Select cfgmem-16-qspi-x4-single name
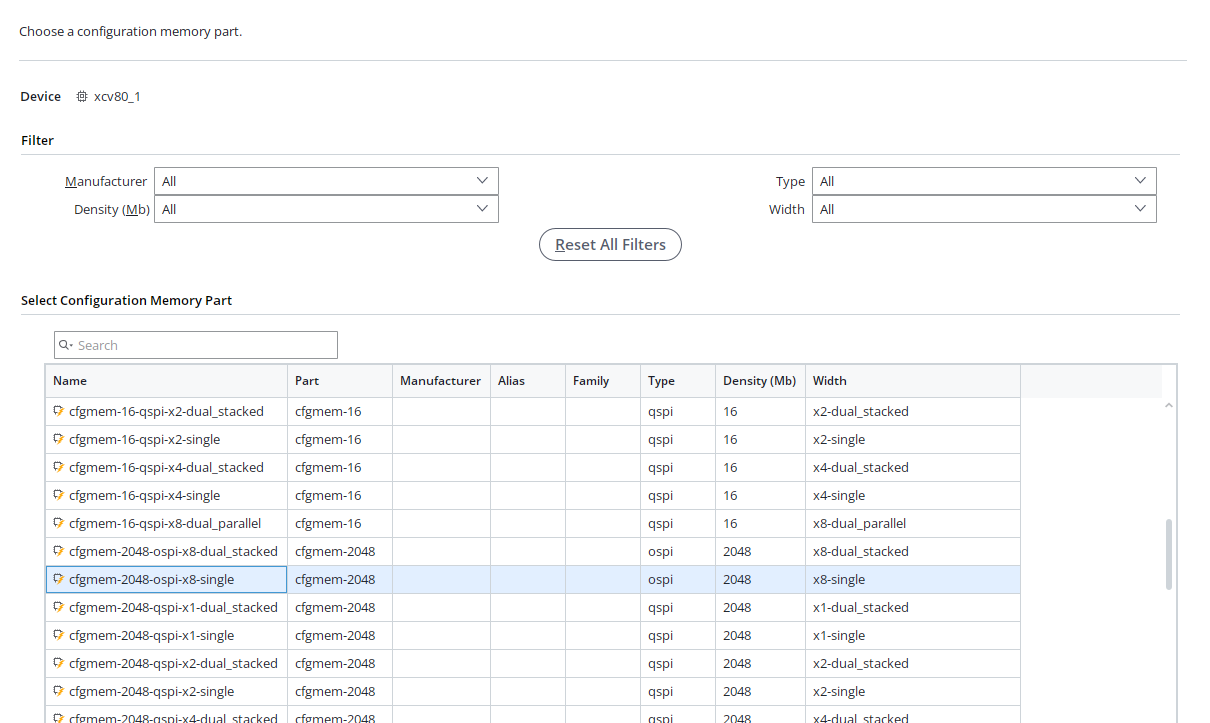This screenshot has height=723, width=1210. tap(144, 495)
